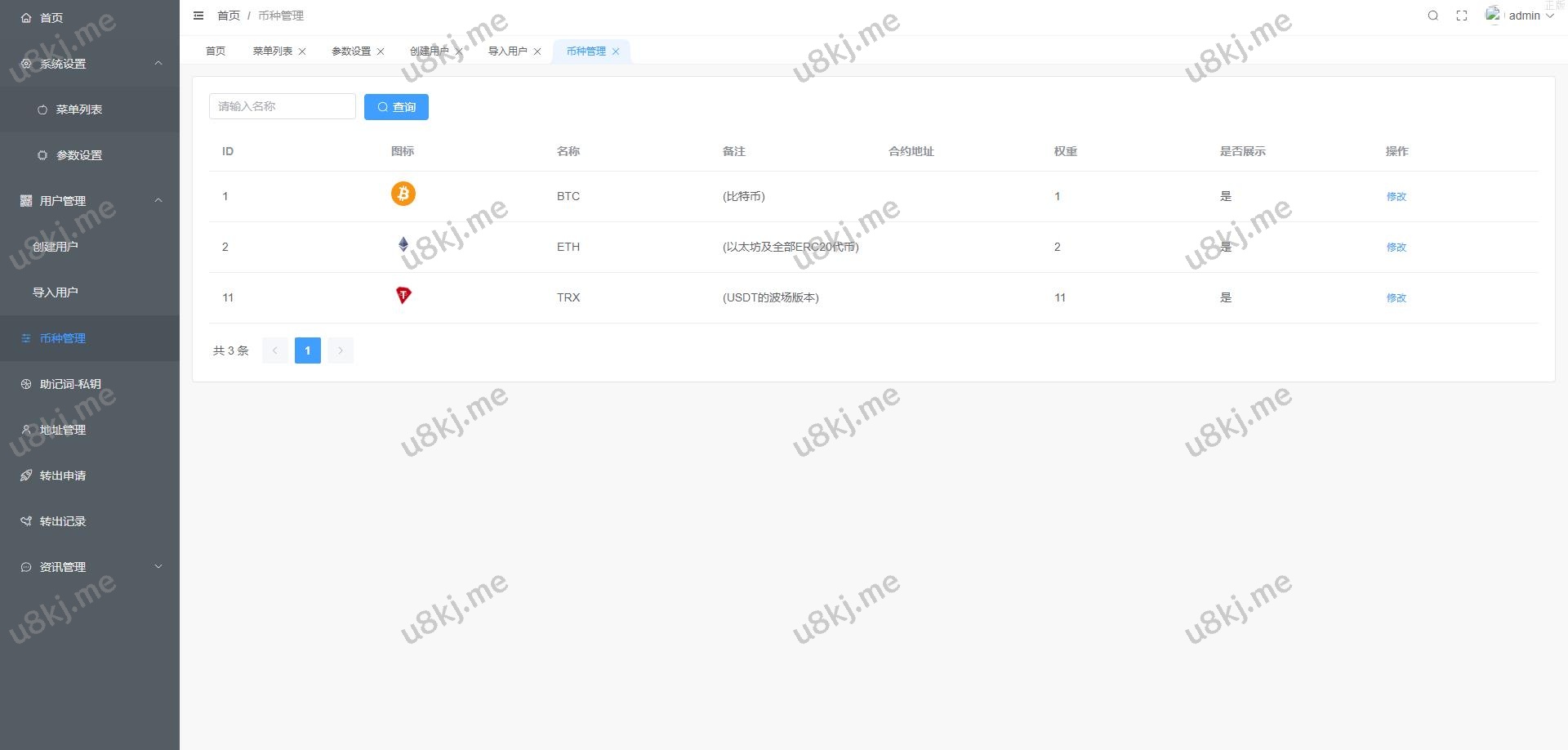Screen dimensions: 1568x750
Task: Toggle fullscreen mode icon
Action: tap(1462, 16)
